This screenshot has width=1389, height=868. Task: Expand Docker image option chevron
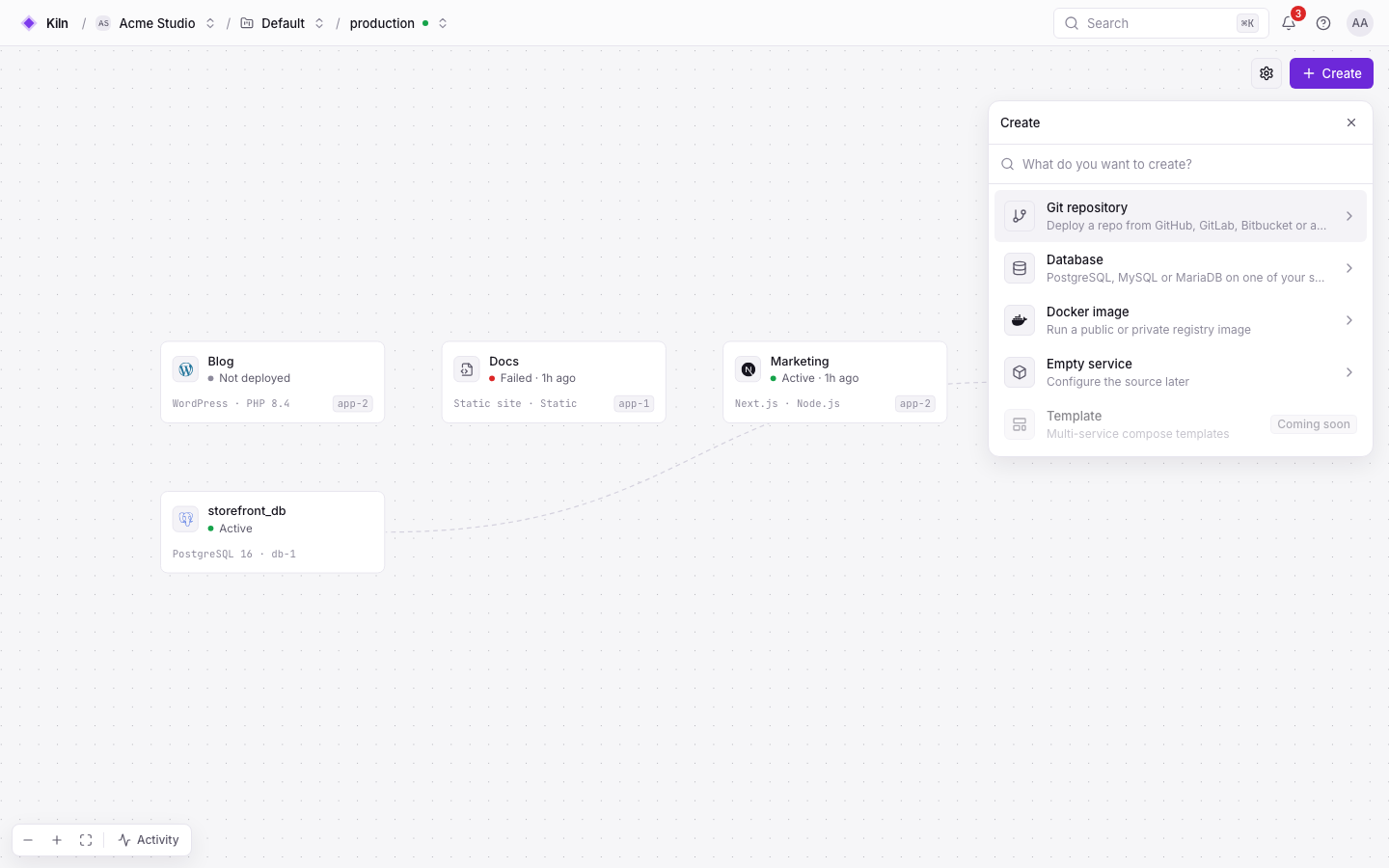pyautogui.click(x=1349, y=320)
